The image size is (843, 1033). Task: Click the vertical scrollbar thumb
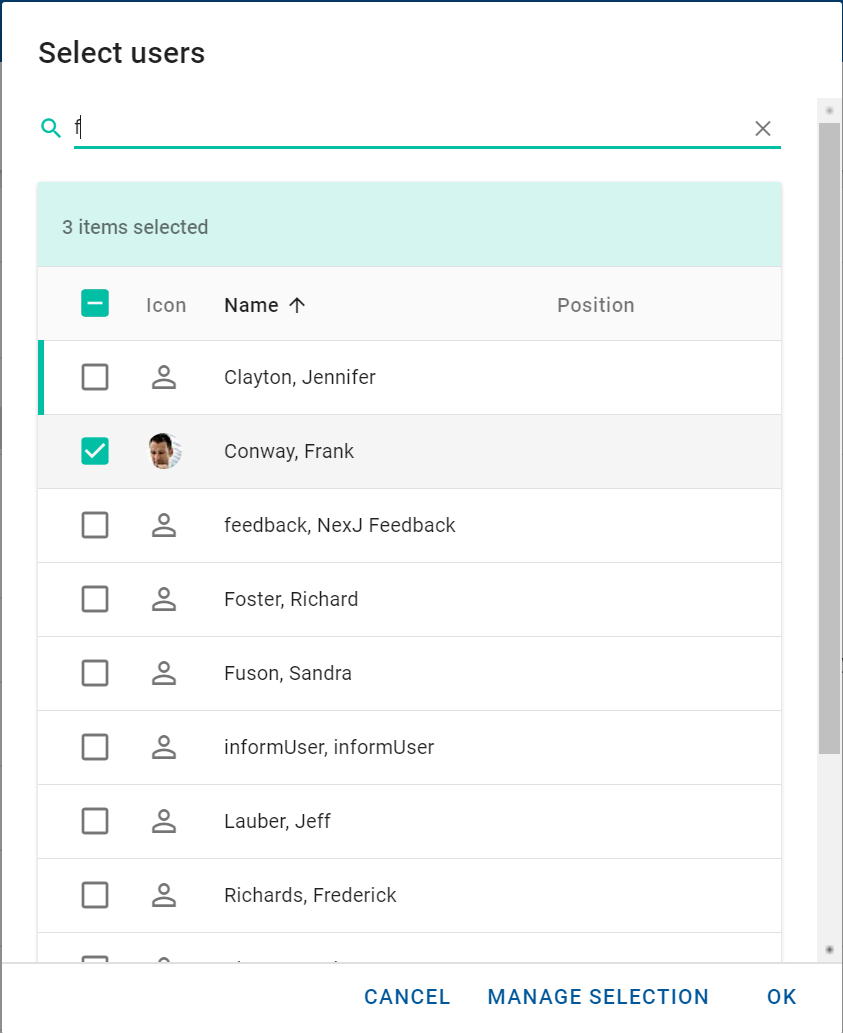pyautogui.click(x=829, y=438)
